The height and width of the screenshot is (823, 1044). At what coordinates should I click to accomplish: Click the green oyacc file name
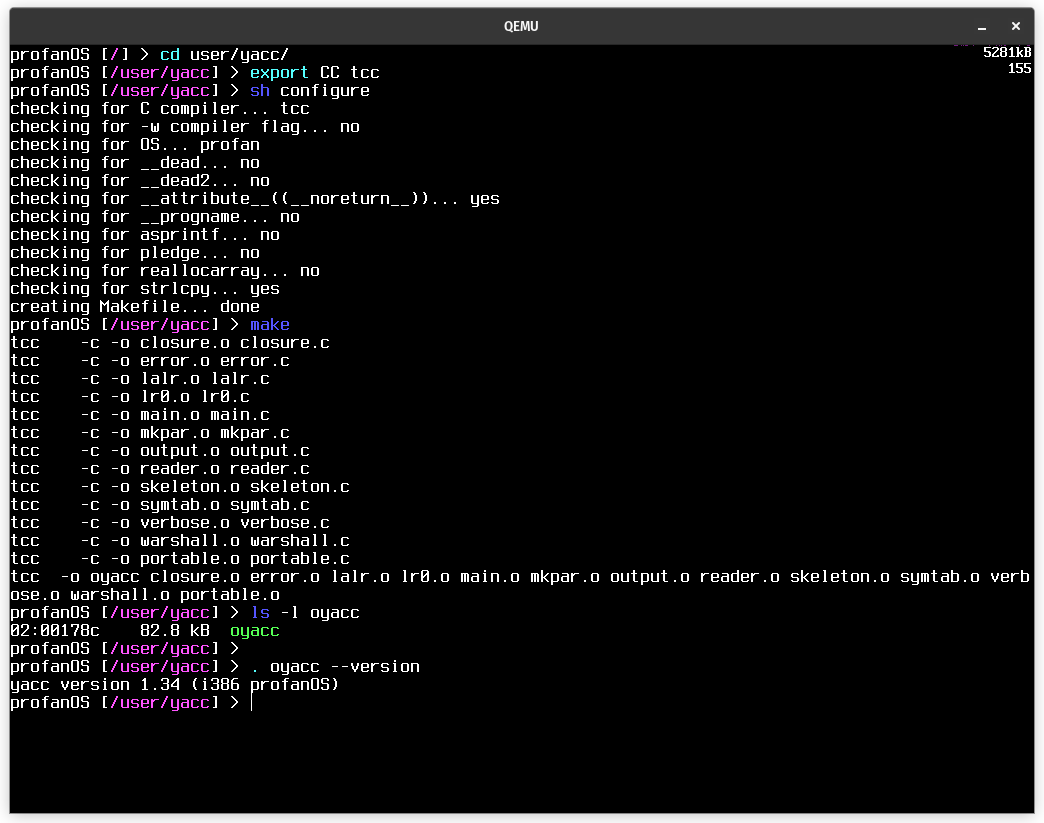pyautogui.click(x=254, y=631)
